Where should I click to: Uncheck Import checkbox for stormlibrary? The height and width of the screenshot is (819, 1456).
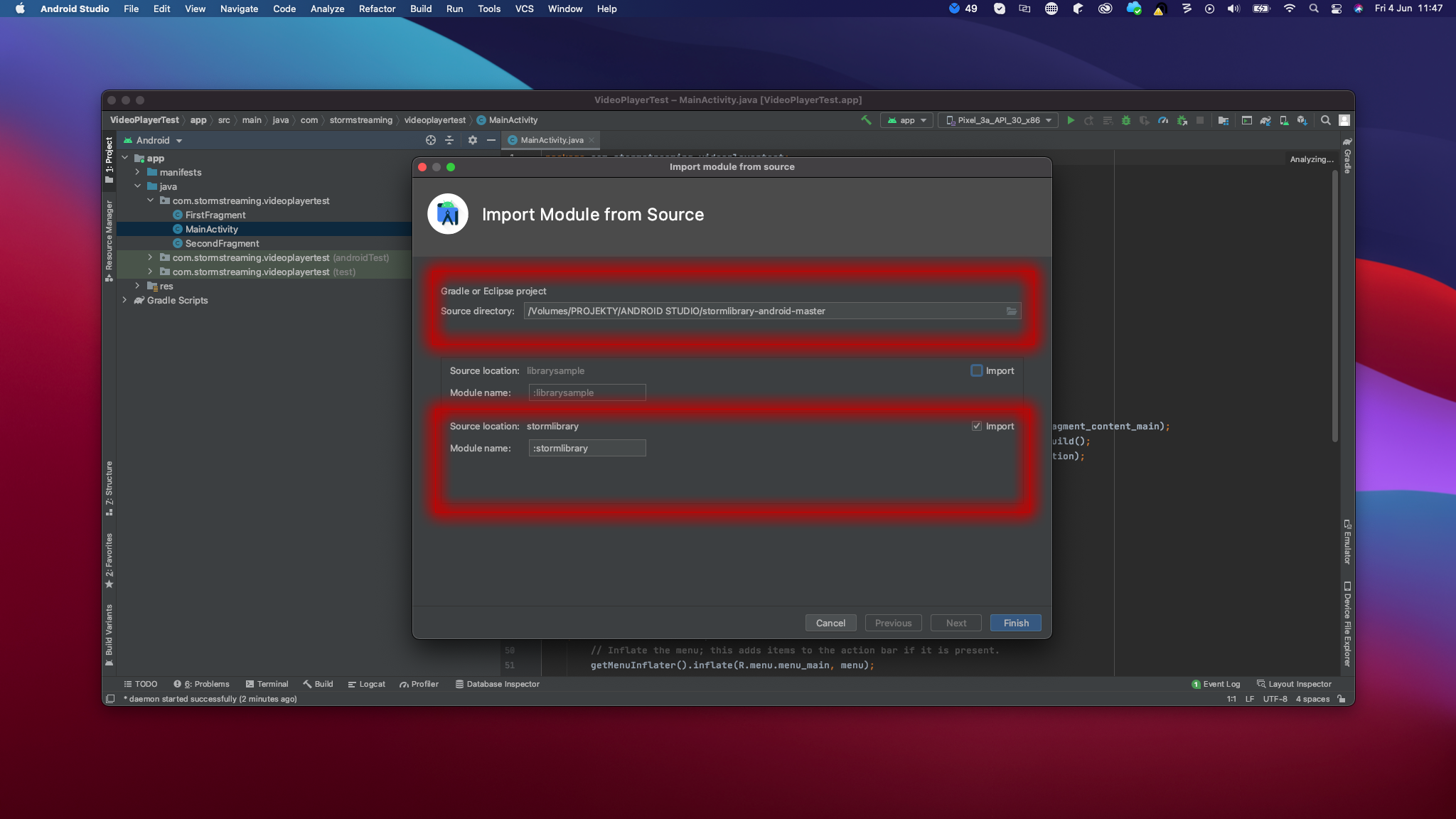pyautogui.click(x=977, y=426)
